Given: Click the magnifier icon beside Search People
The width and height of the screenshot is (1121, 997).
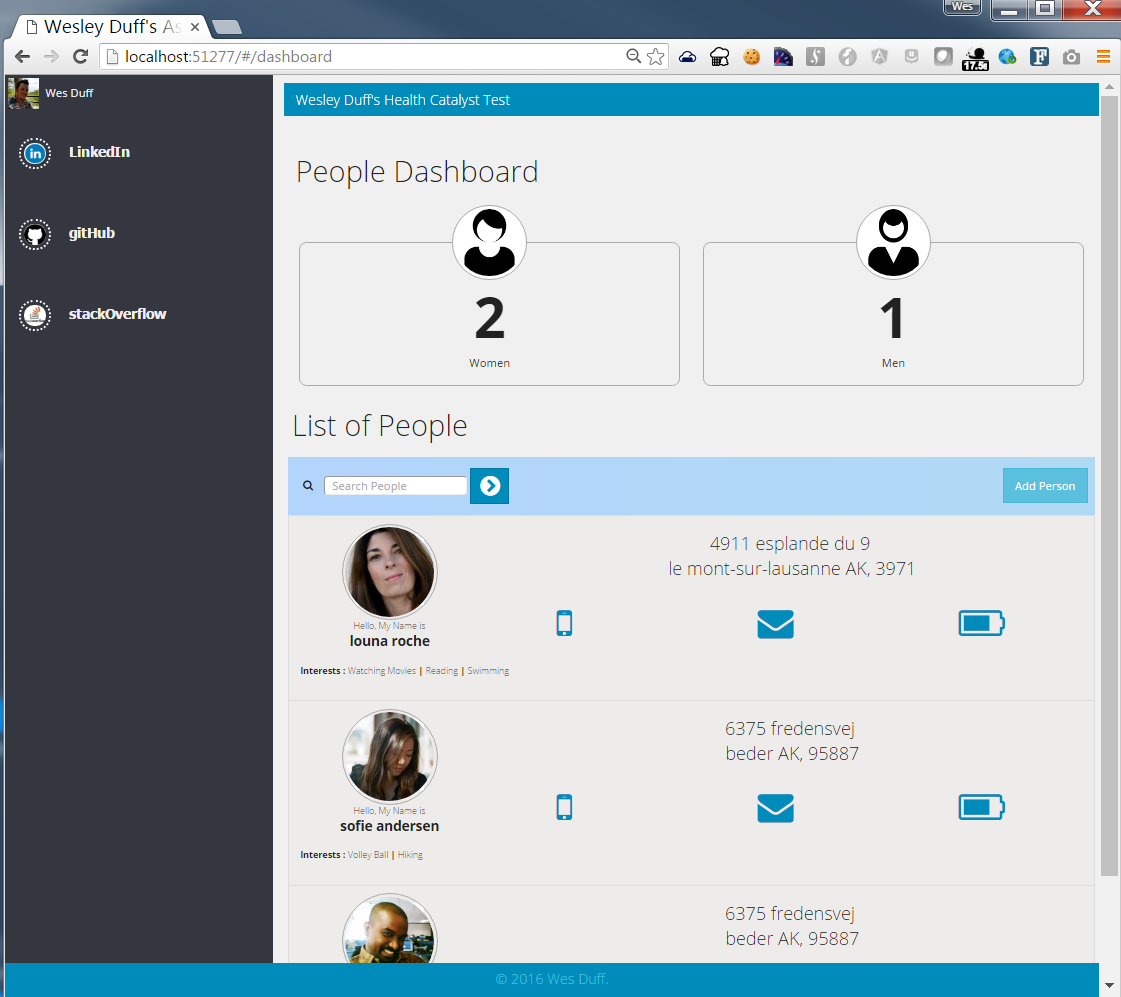Looking at the screenshot, I should pos(308,486).
